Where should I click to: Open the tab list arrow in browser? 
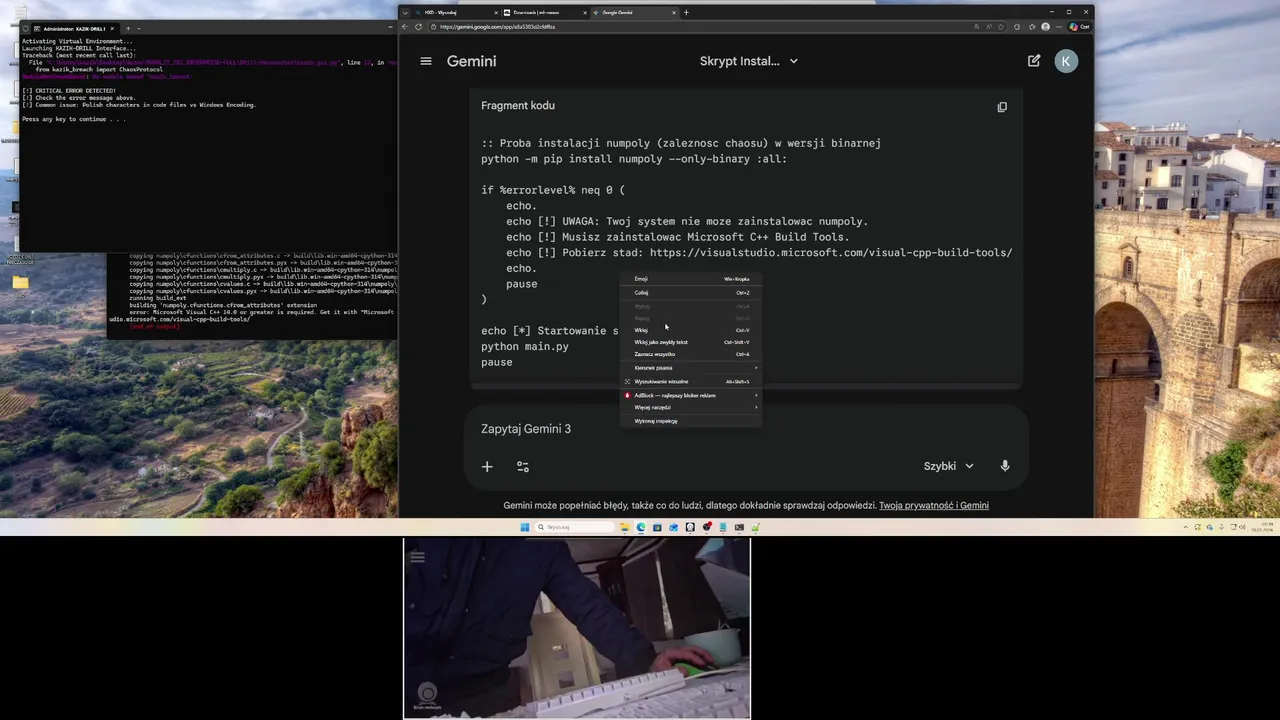(405, 12)
